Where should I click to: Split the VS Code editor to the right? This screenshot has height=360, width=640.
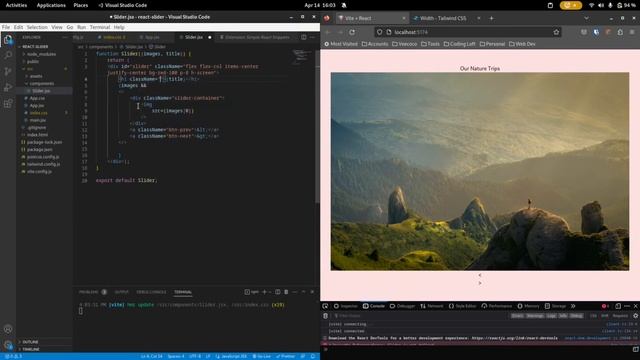coord(304,37)
